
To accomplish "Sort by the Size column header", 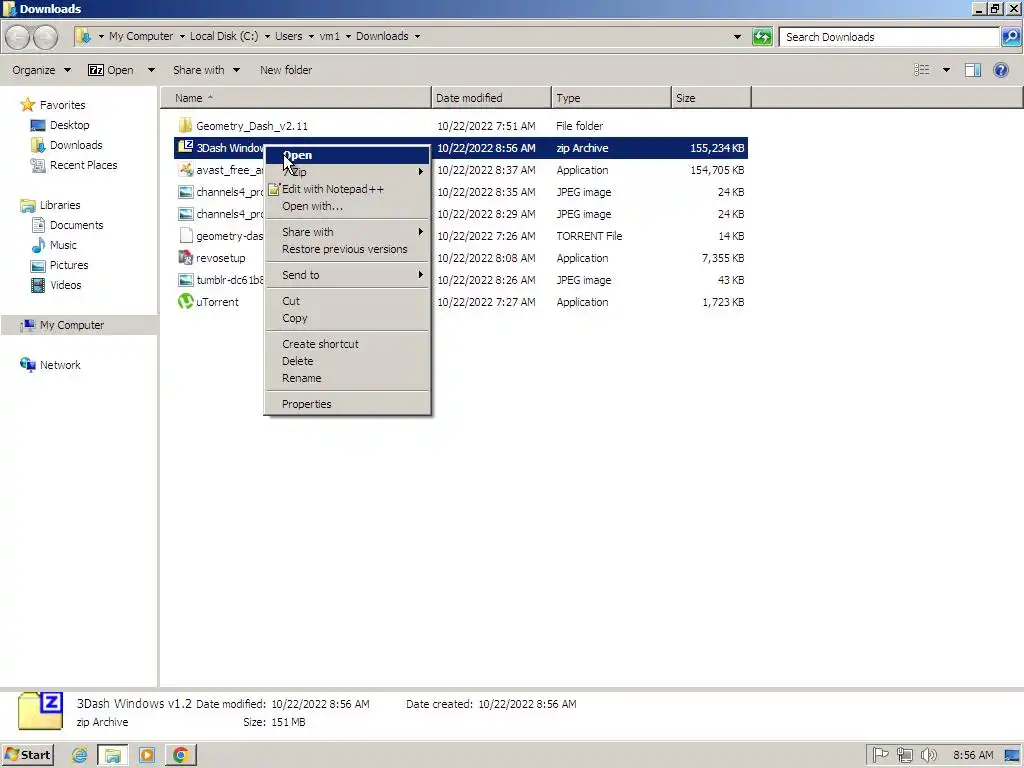I will pyautogui.click(x=711, y=98).
